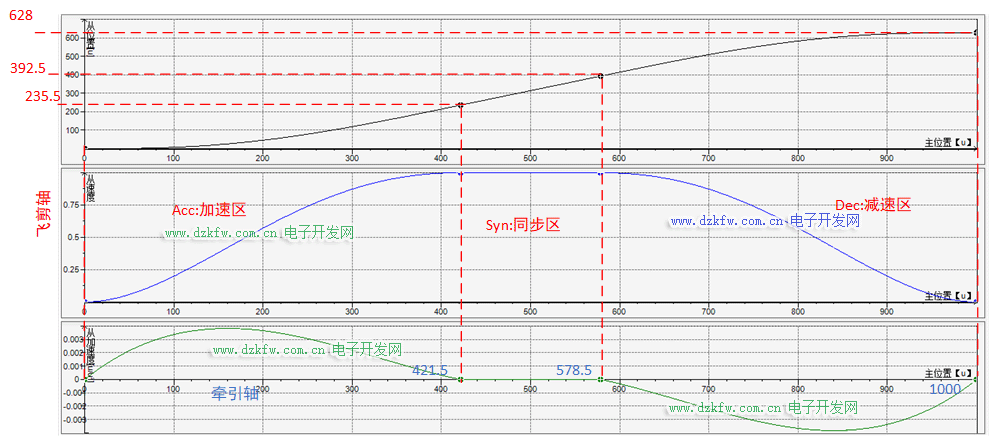Click the curve end point at 628
This screenshot has height=436, width=990.
pos(976,33)
